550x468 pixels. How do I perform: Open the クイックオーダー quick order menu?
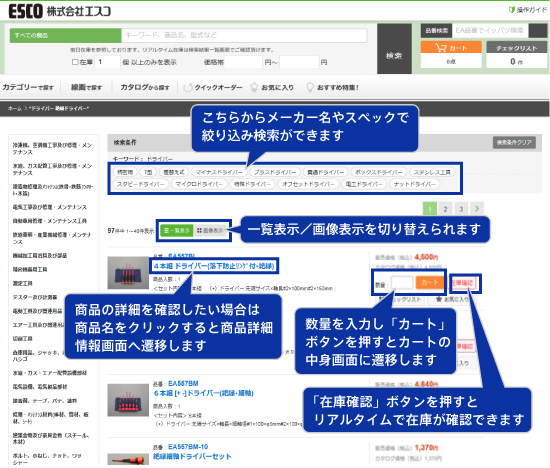coord(213,87)
